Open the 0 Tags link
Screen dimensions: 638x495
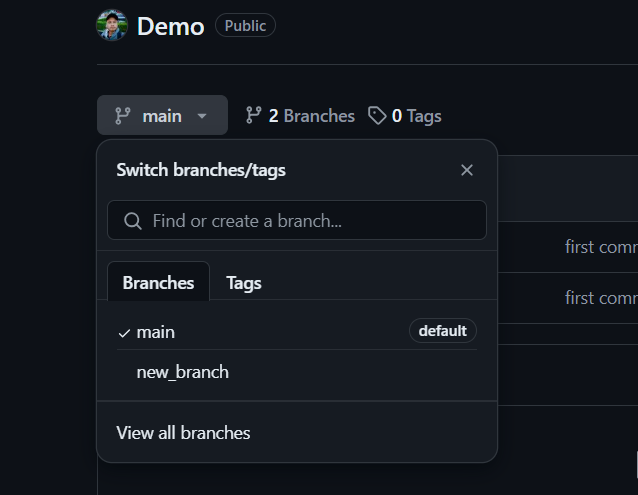[x=416, y=116]
